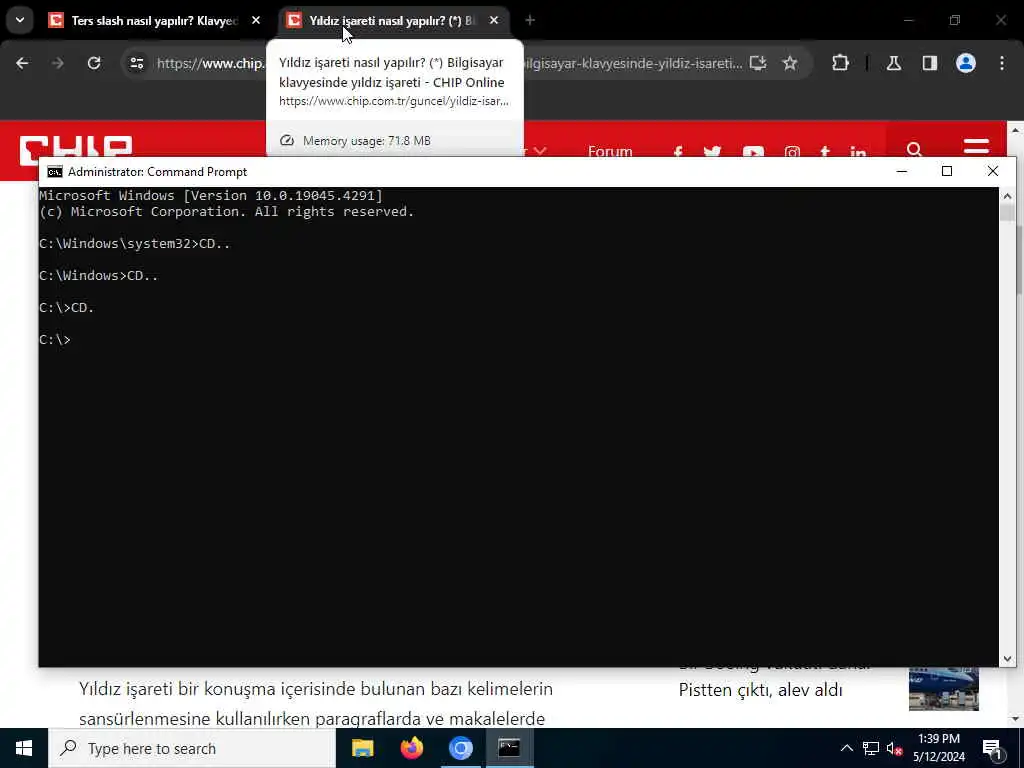1024x768 pixels.
Task: Open the CHIP hamburger menu
Action: coord(976,148)
